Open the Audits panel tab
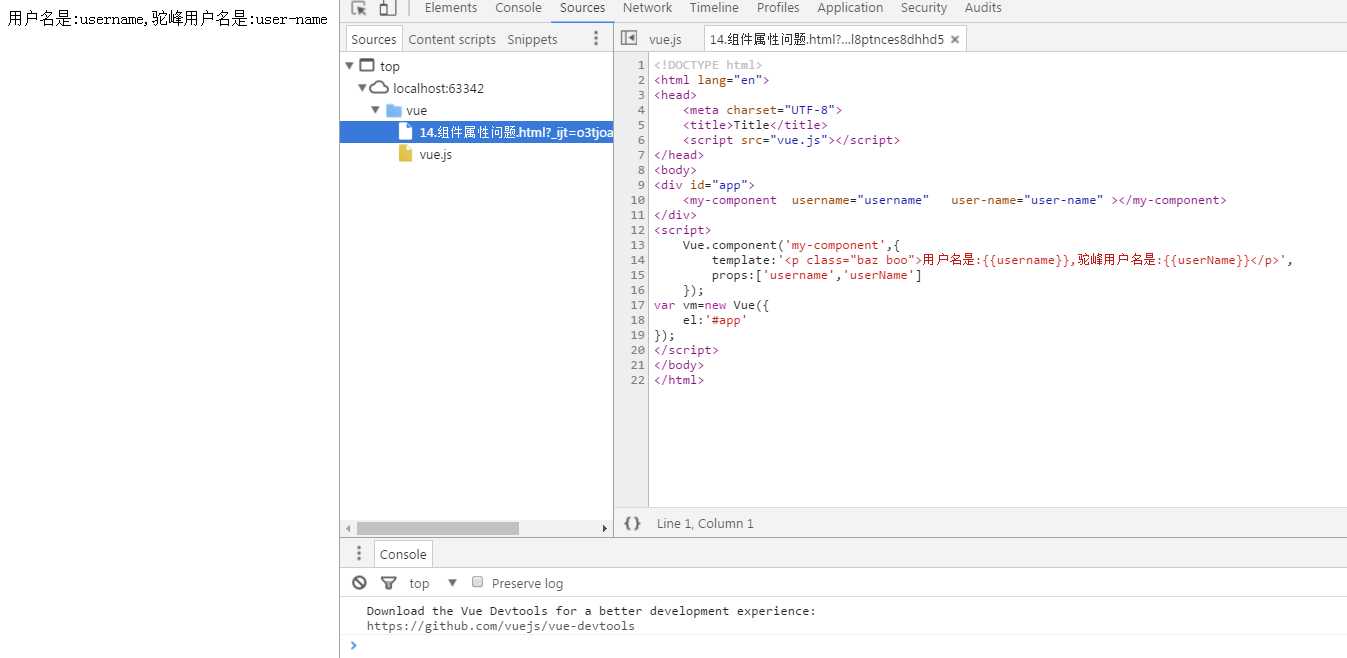The width and height of the screenshot is (1347, 658). [983, 8]
